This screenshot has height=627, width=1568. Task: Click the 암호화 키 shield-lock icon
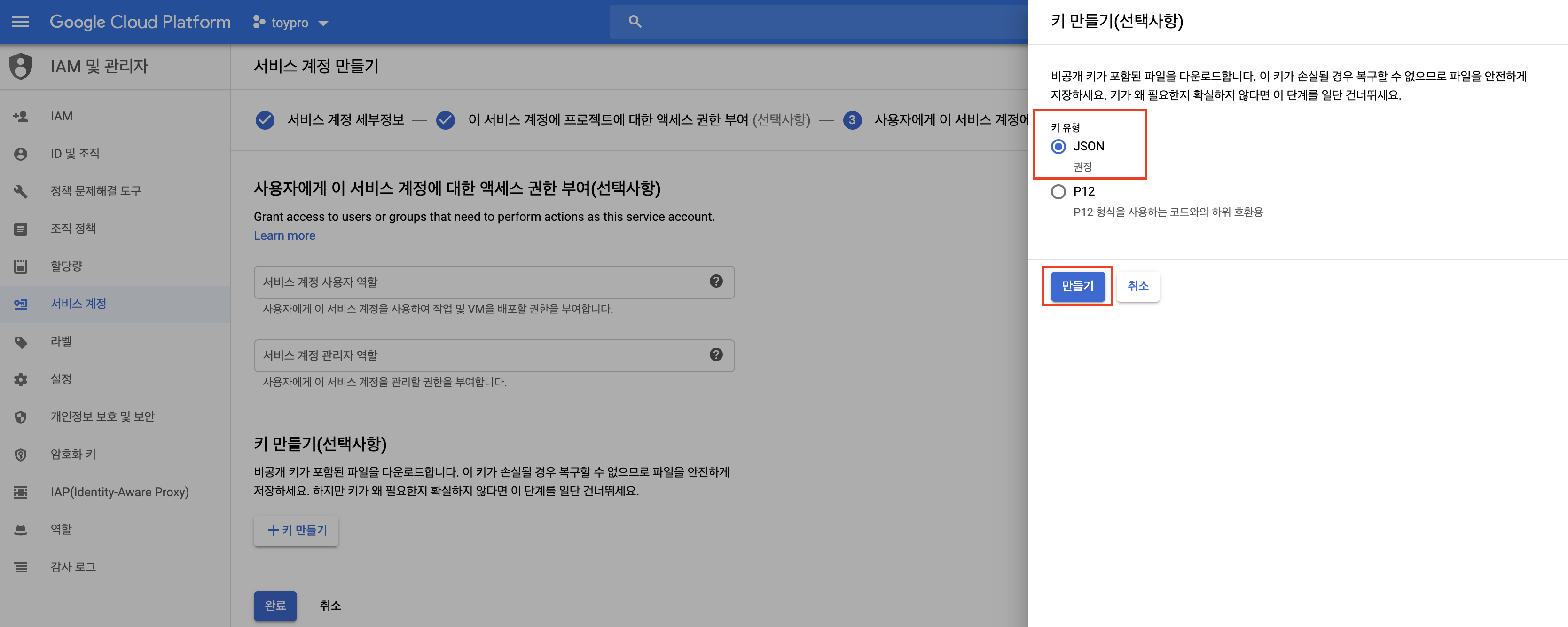pyautogui.click(x=21, y=455)
